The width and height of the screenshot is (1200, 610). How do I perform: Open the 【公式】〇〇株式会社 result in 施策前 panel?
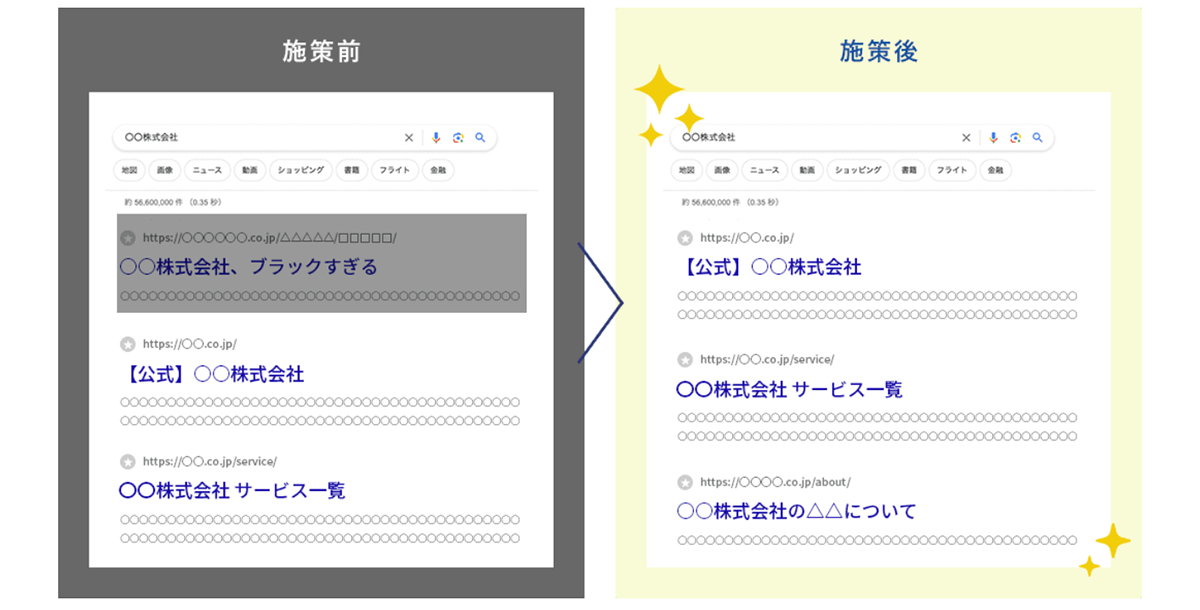click(212, 374)
